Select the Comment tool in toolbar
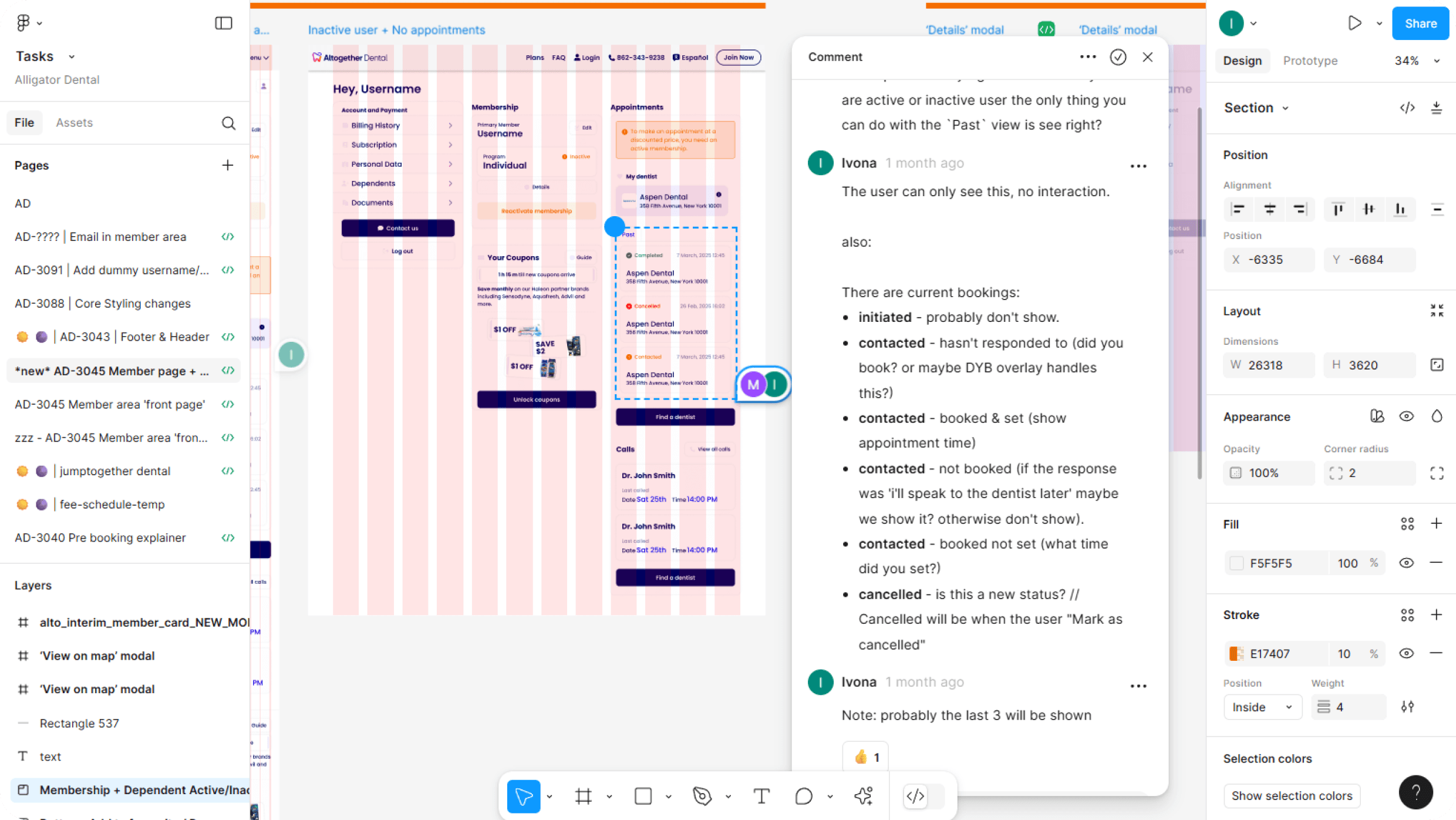This screenshot has height=820, width=1456. pyautogui.click(x=804, y=797)
